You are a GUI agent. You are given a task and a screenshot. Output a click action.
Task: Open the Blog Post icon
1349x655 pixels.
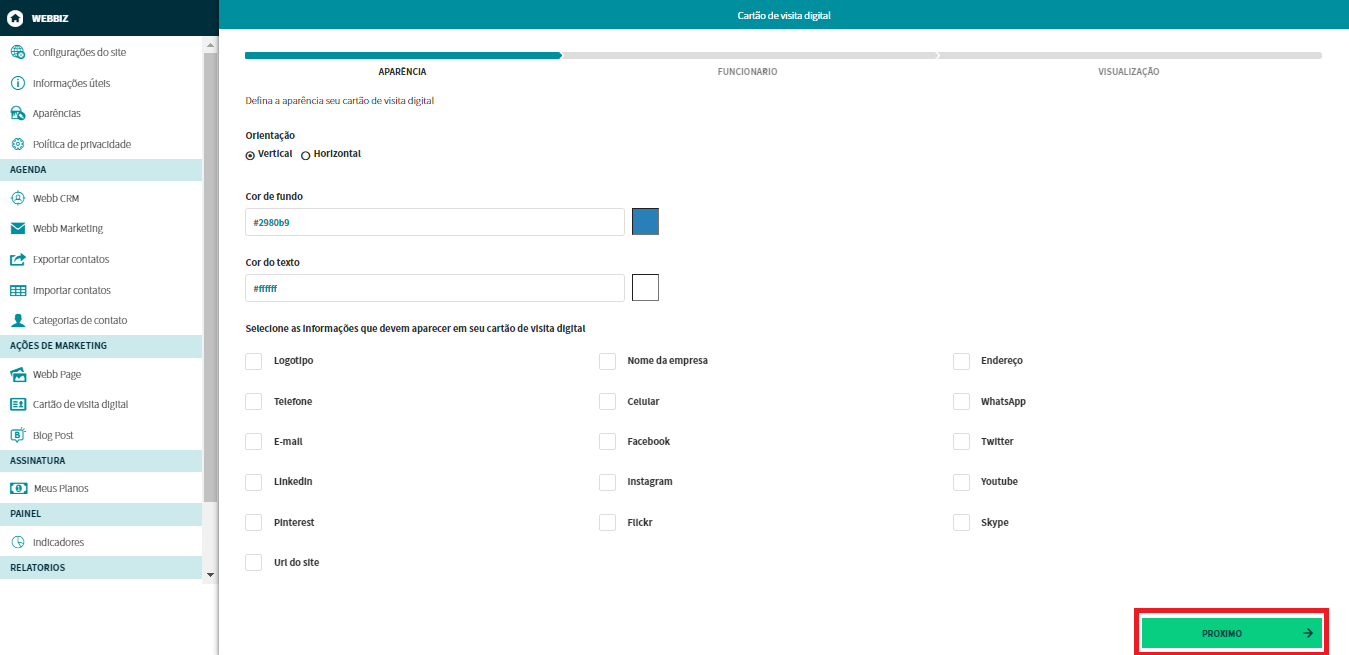coord(17,435)
